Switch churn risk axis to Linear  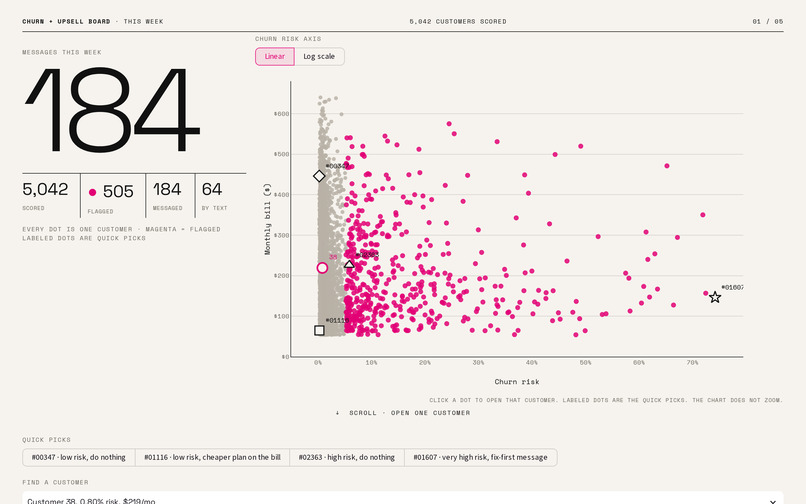tap(274, 57)
